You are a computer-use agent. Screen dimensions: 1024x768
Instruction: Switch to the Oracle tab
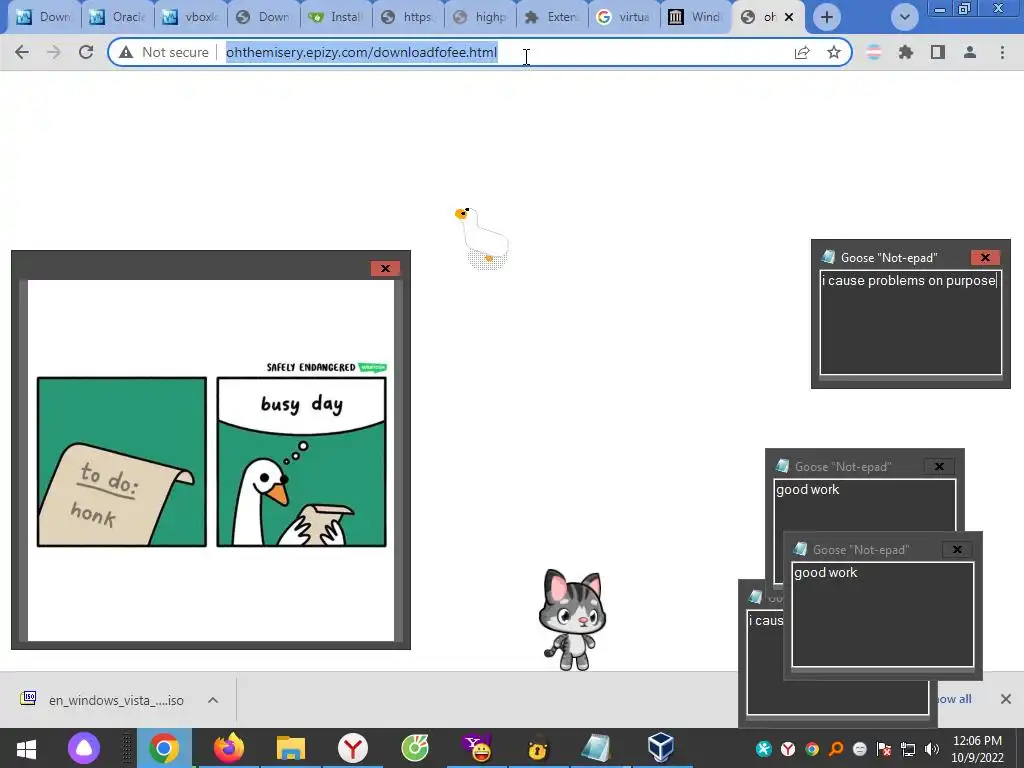pyautogui.click(x=118, y=17)
